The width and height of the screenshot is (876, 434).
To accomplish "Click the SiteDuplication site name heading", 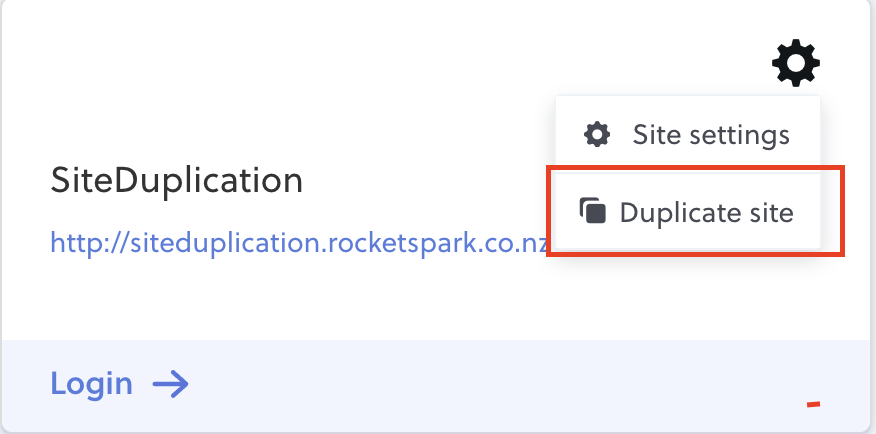I will pyautogui.click(x=177, y=181).
